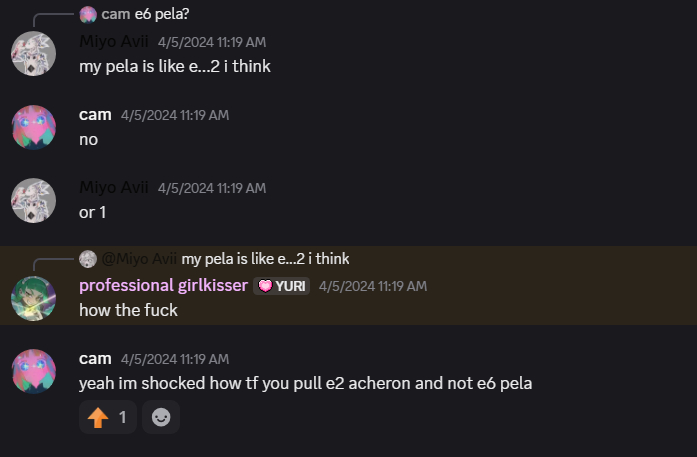
Task: Click cam username above "yeah im shocked" message
Action: click(95, 359)
